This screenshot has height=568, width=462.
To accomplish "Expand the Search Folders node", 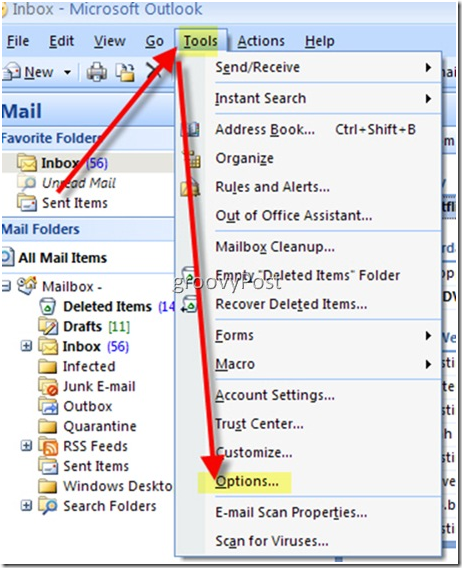I will tap(26, 505).
